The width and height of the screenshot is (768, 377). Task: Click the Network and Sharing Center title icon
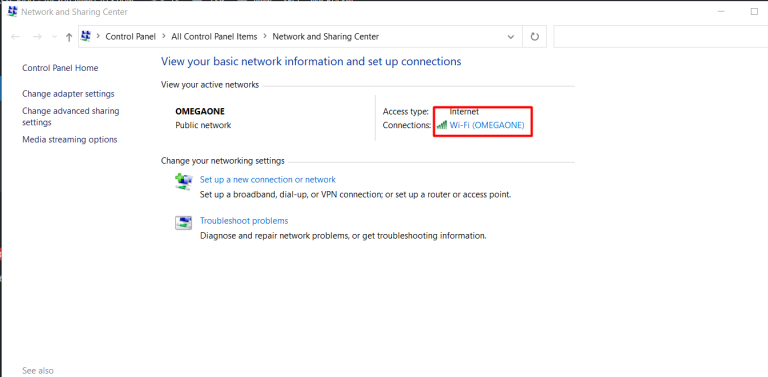coord(12,11)
